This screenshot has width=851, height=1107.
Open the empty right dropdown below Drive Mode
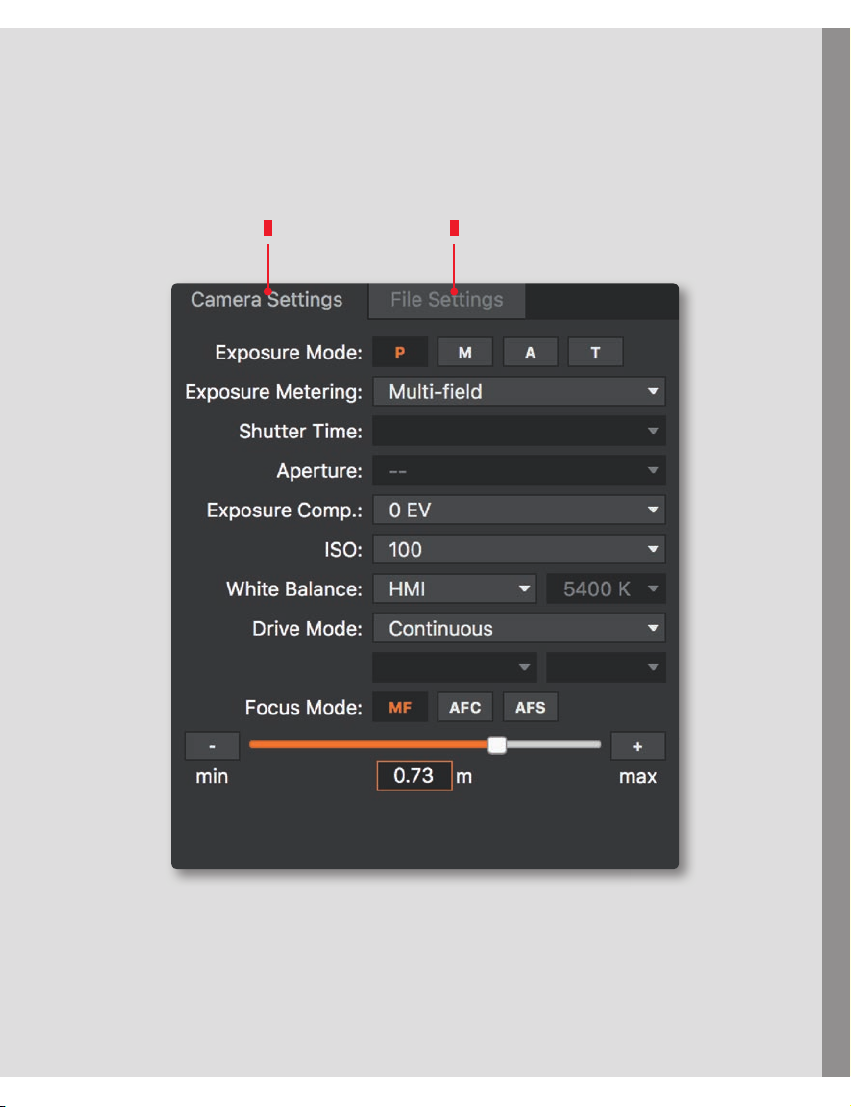pyautogui.click(x=605, y=667)
